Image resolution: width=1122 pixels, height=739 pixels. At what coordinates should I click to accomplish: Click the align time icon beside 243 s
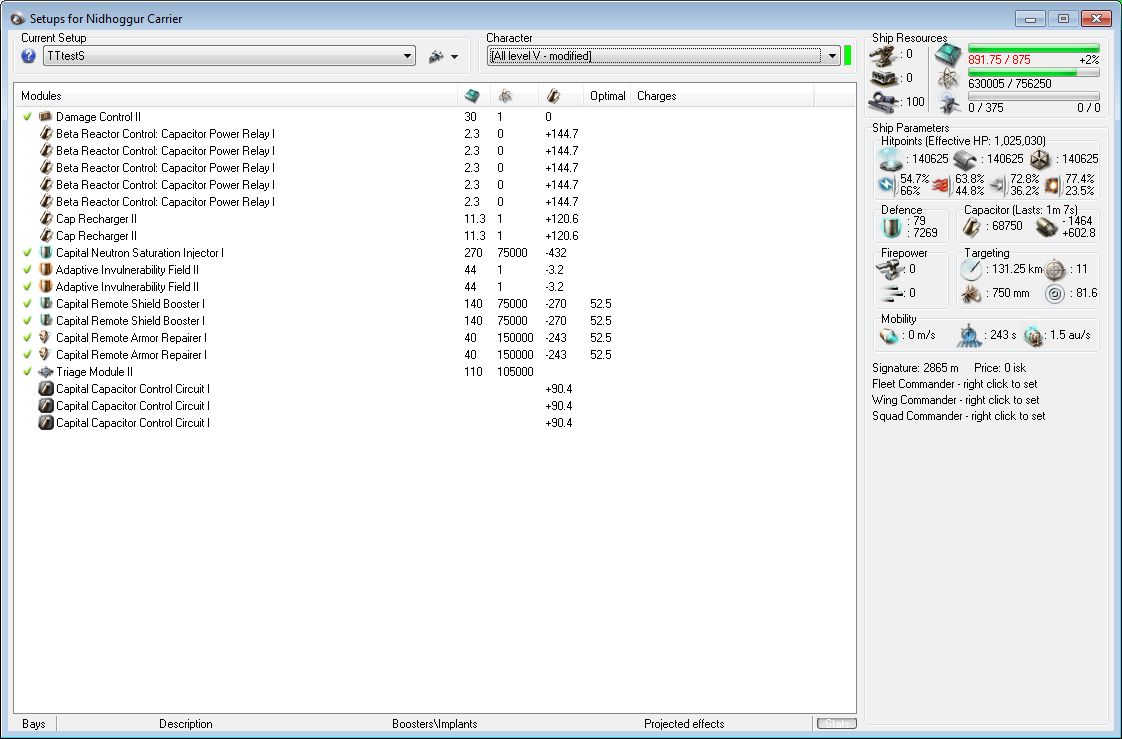pyautogui.click(x=969, y=335)
